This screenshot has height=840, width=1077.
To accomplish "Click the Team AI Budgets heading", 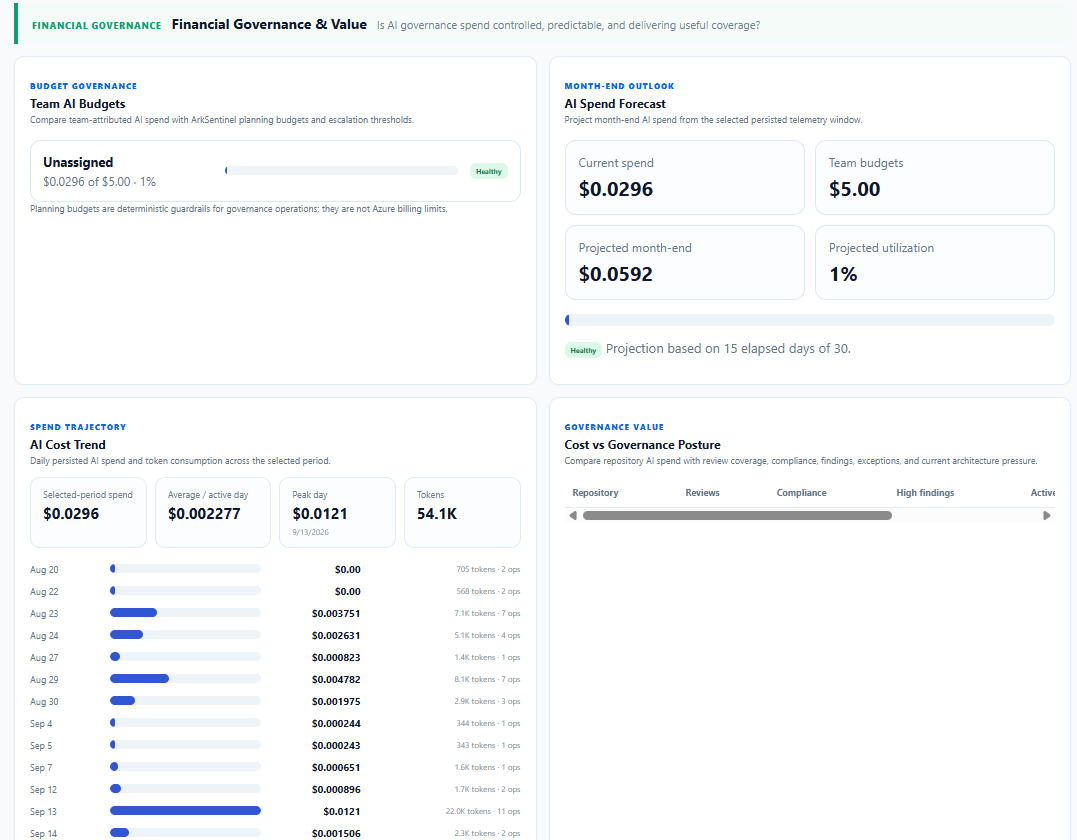I will tap(78, 104).
